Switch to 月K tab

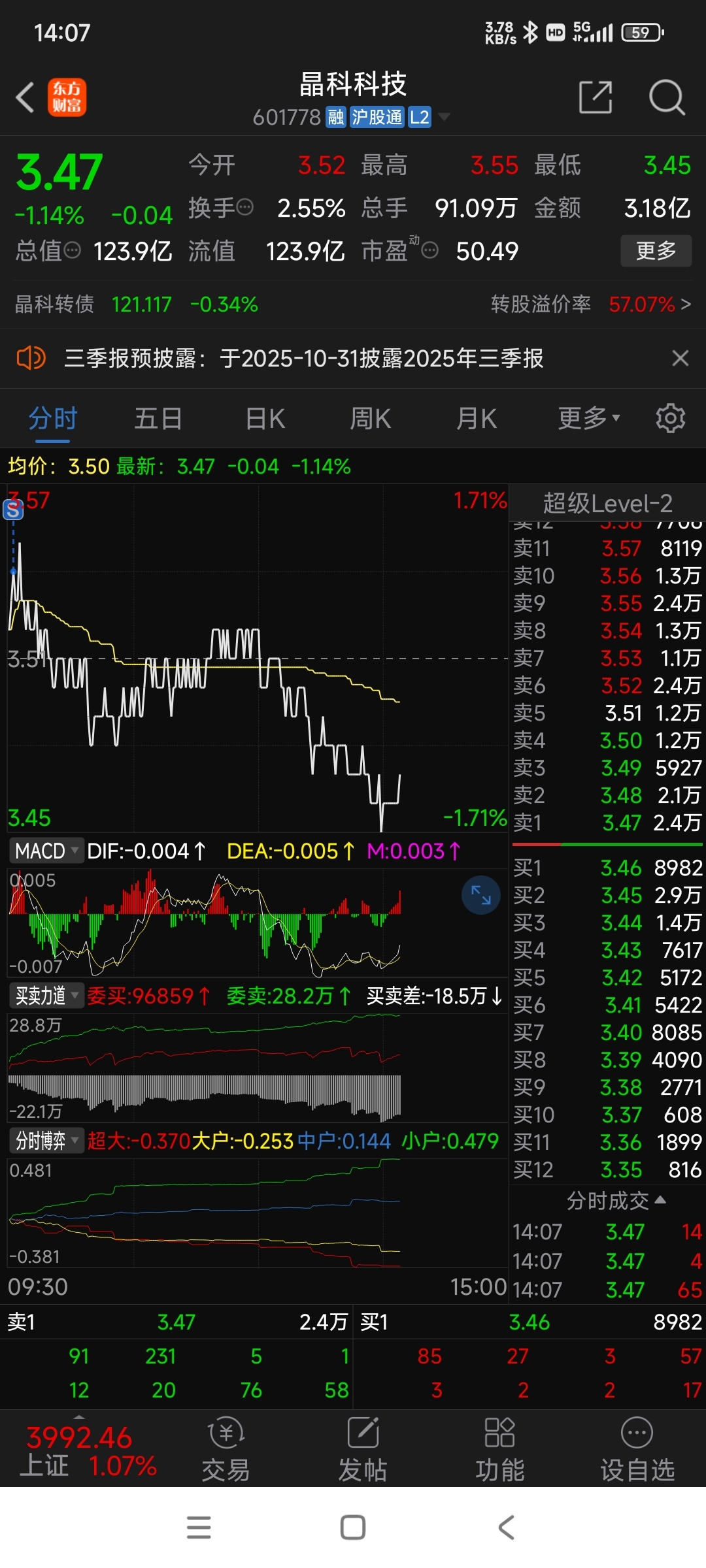point(477,418)
